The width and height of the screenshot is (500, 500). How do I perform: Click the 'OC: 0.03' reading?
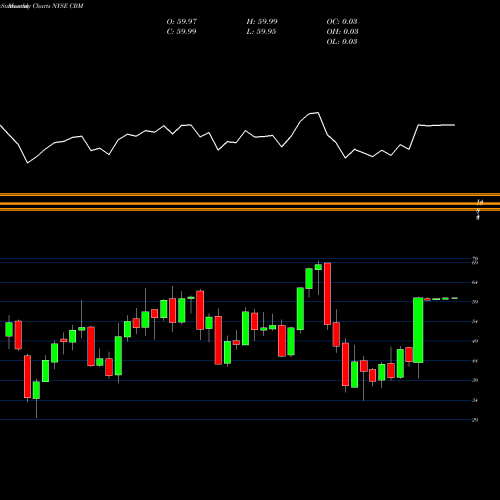[x=342, y=22]
